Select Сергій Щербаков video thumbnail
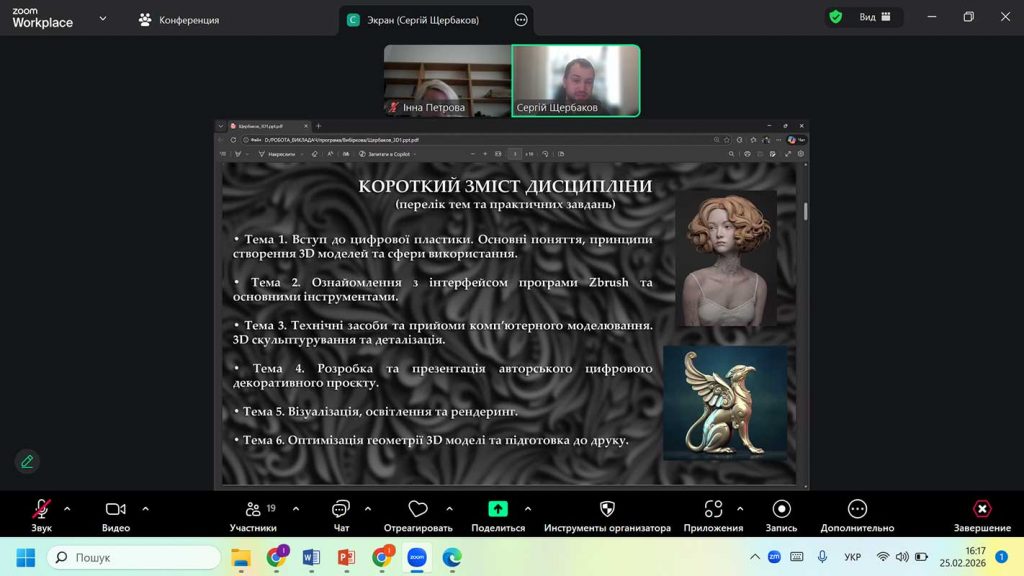Viewport: 1024px width, 576px height. [575, 81]
